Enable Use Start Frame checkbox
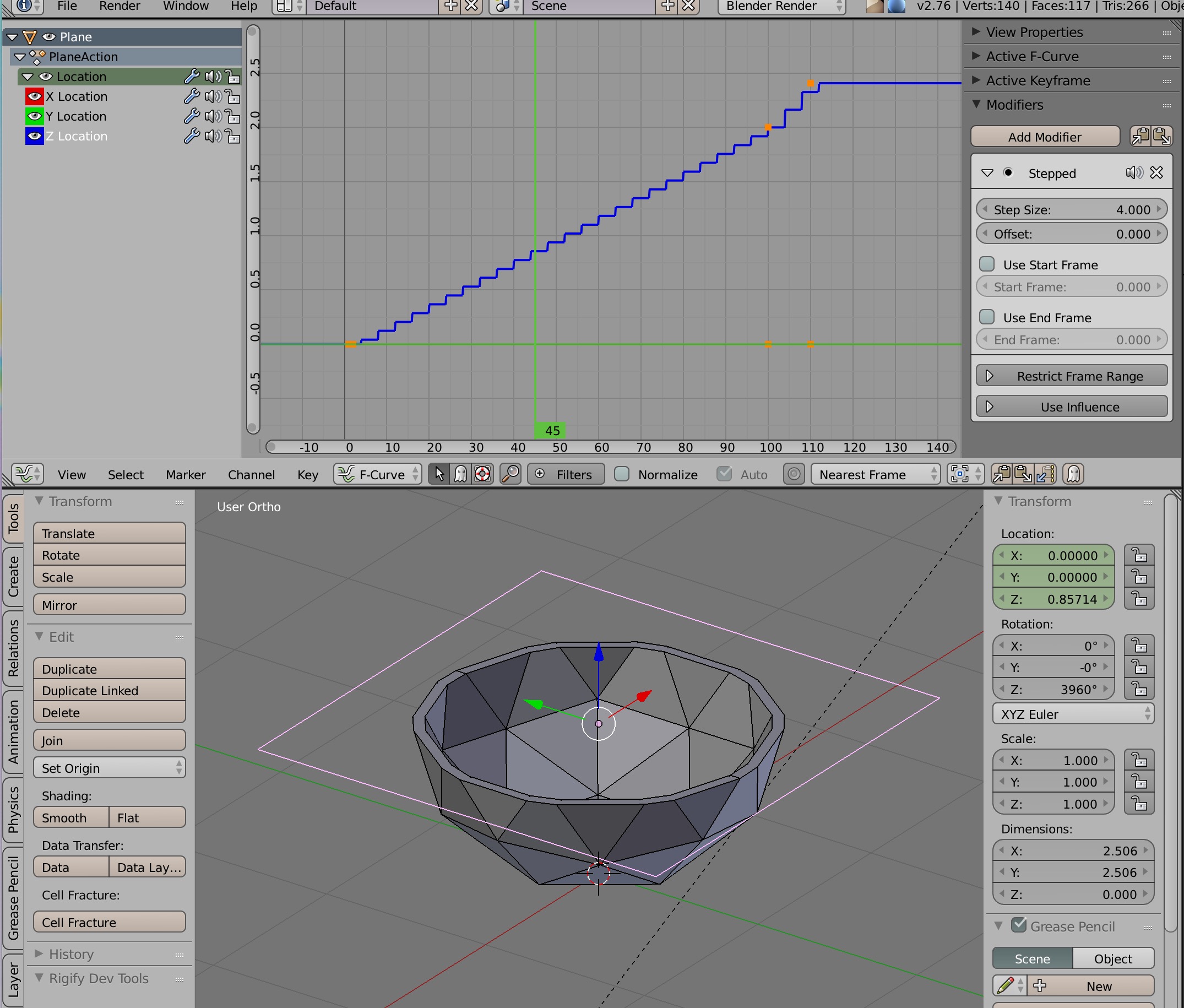Viewport: 1184px width, 1008px height. [987, 264]
